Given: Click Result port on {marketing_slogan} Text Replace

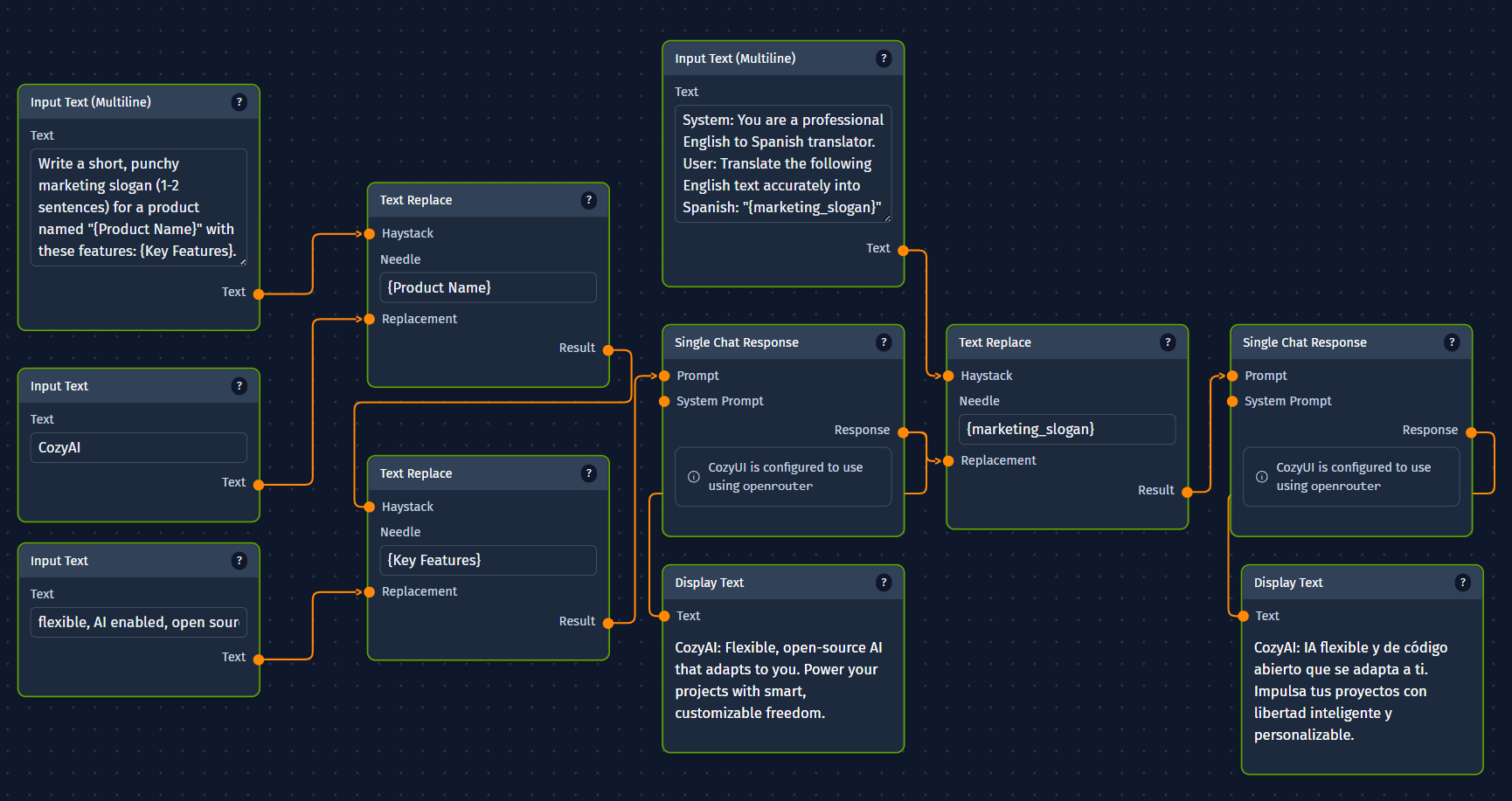Looking at the screenshot, I should click(x=1187, y=493).
